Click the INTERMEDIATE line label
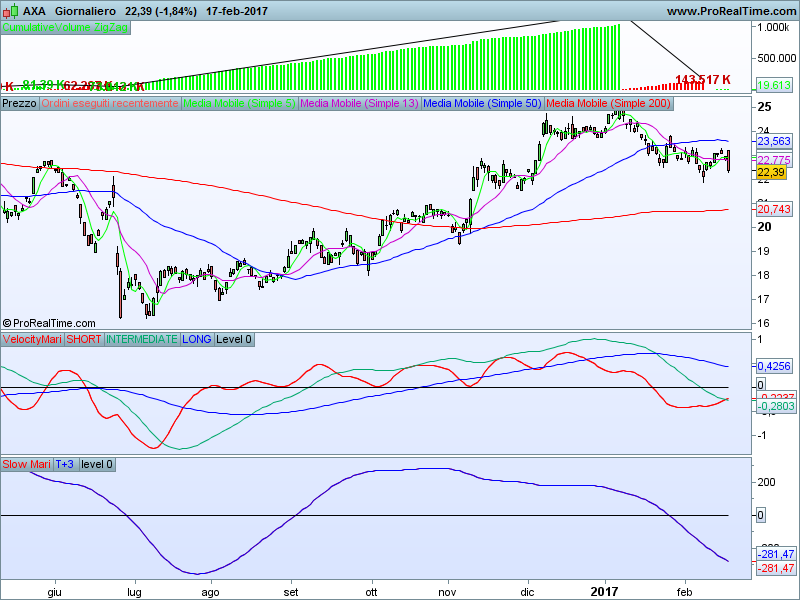This screenshot has height=600, width=800. [x=142, y=339]
